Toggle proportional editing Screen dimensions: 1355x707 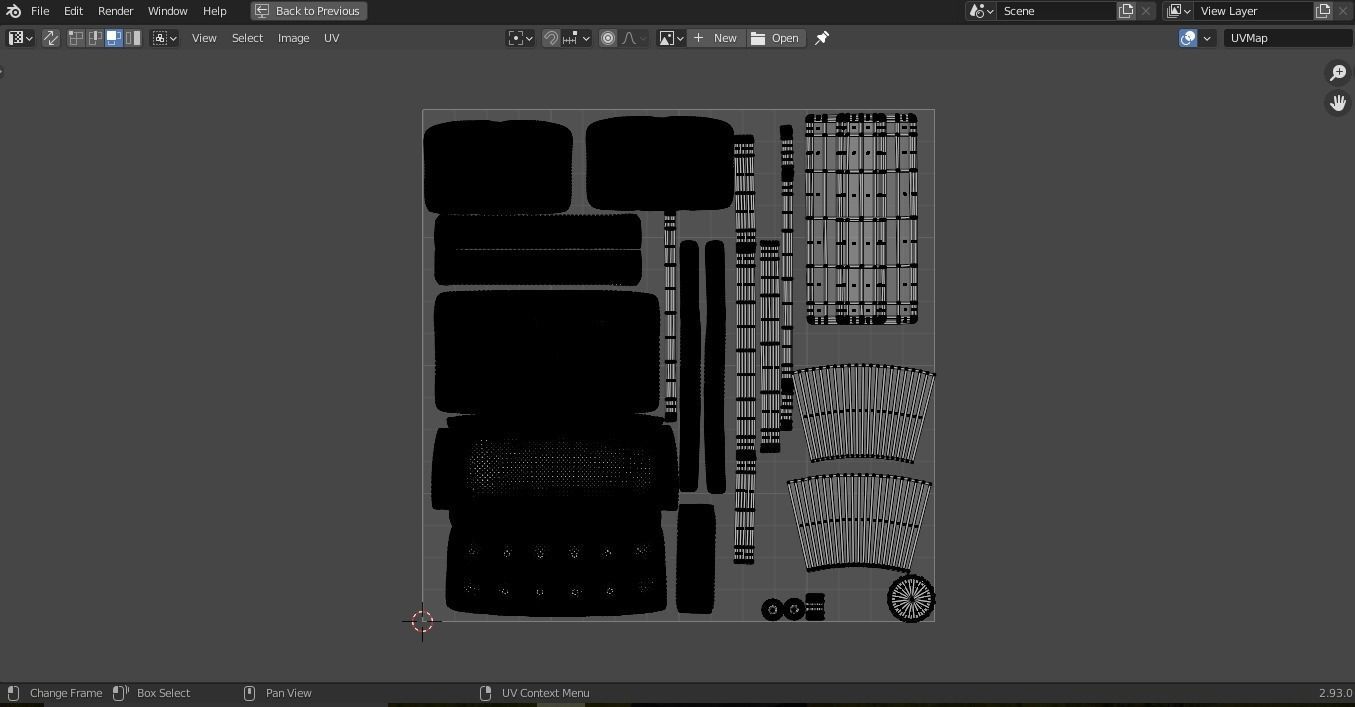pyautogui.click(x=608, y=38)
